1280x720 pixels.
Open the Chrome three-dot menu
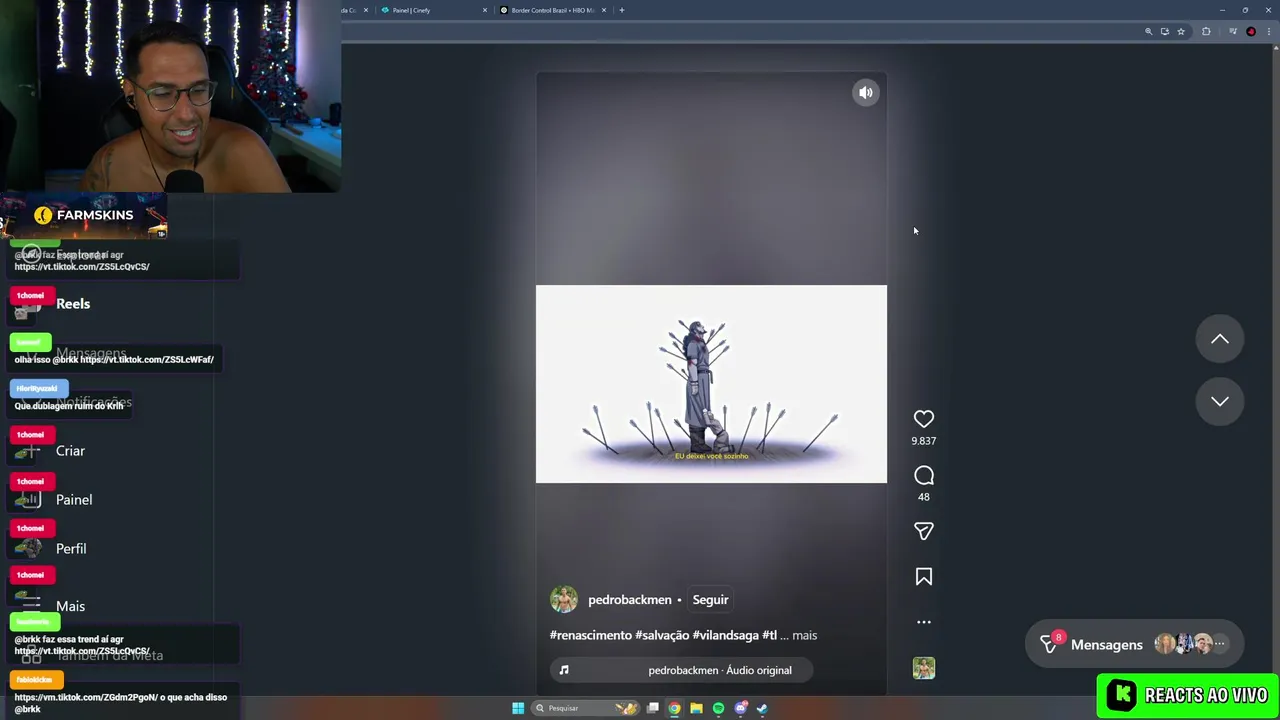click(1269, 32)
